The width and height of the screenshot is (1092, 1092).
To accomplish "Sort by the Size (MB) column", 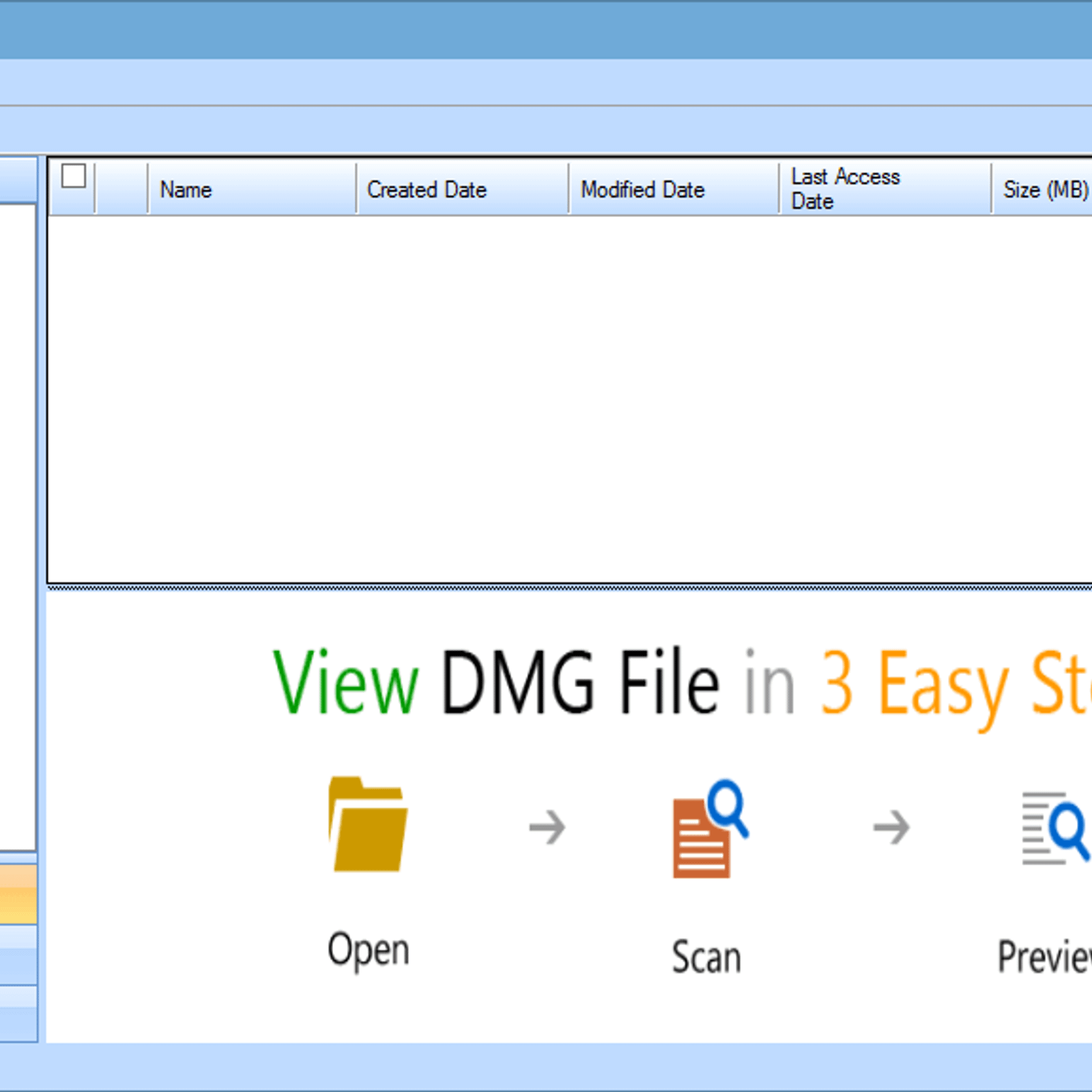I will [1044, 189].
